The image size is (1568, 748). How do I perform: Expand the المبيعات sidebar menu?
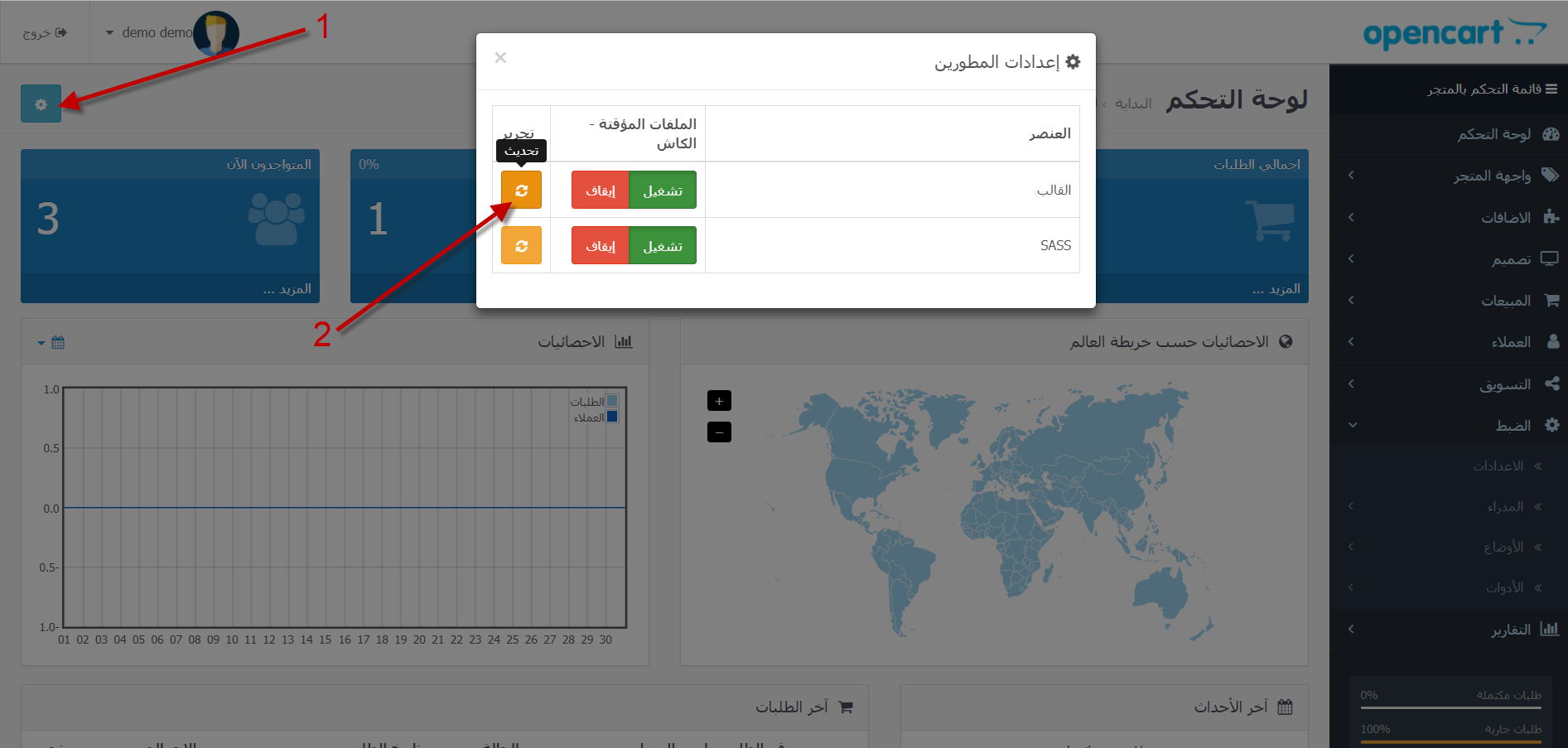1450,301
